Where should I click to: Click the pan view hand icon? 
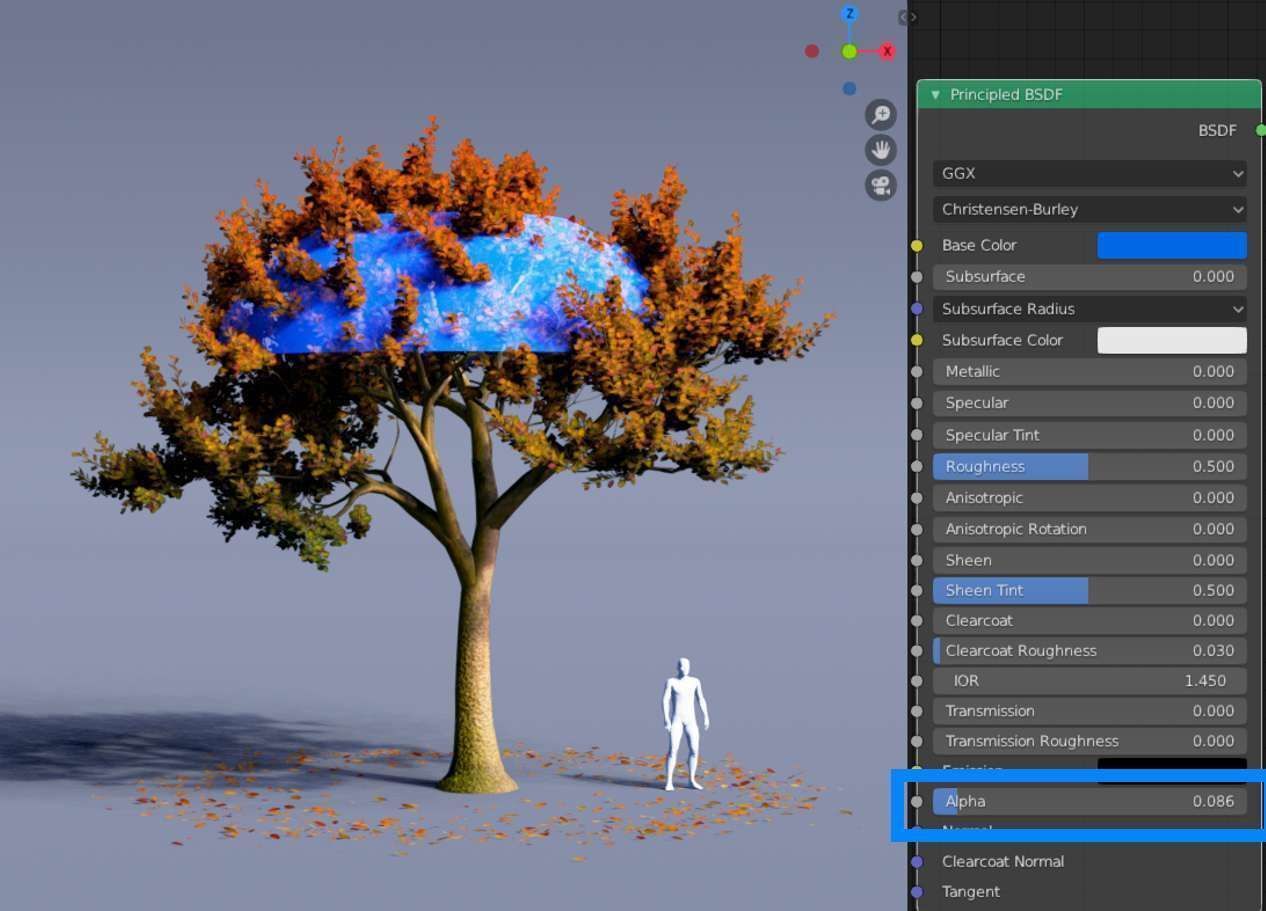pyautogui.click(x=881, y=150)
